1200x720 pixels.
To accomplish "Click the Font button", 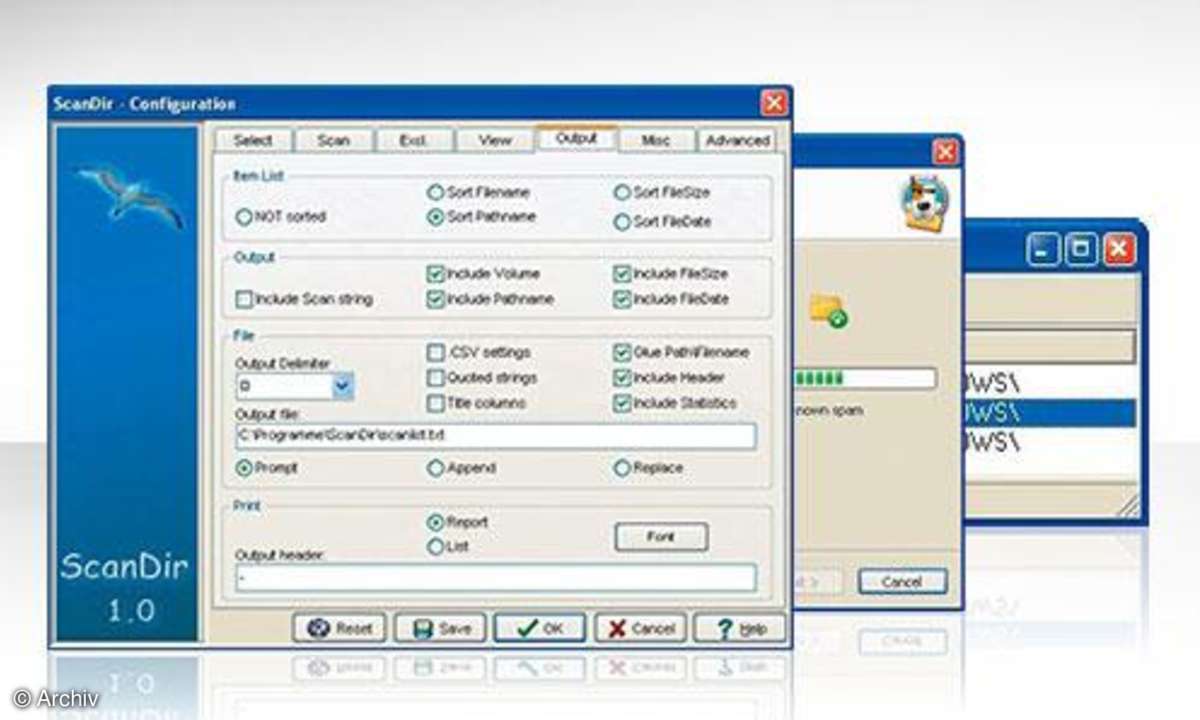I will (661, 537).
